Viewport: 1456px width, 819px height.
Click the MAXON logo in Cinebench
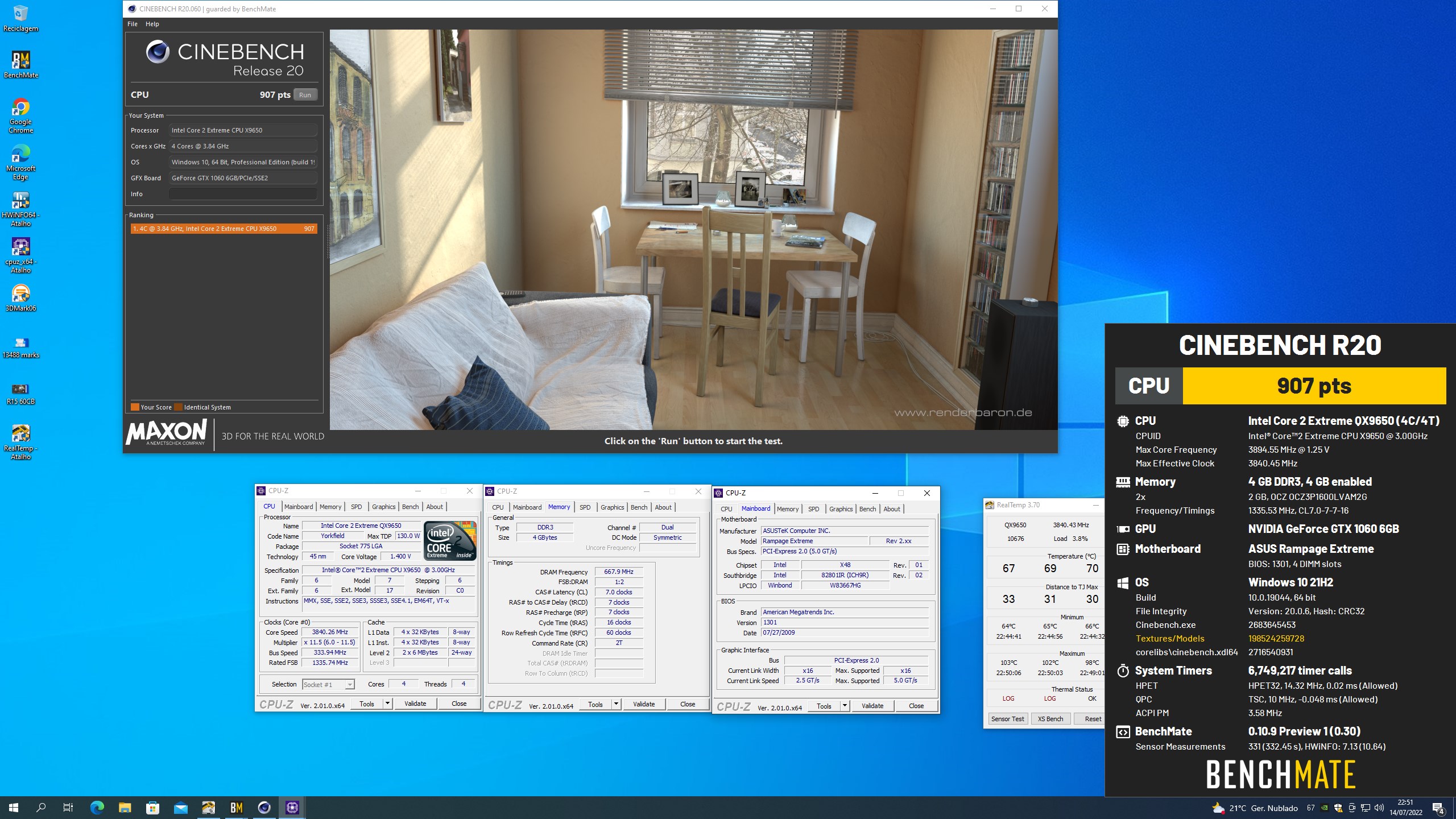[167, 433]
